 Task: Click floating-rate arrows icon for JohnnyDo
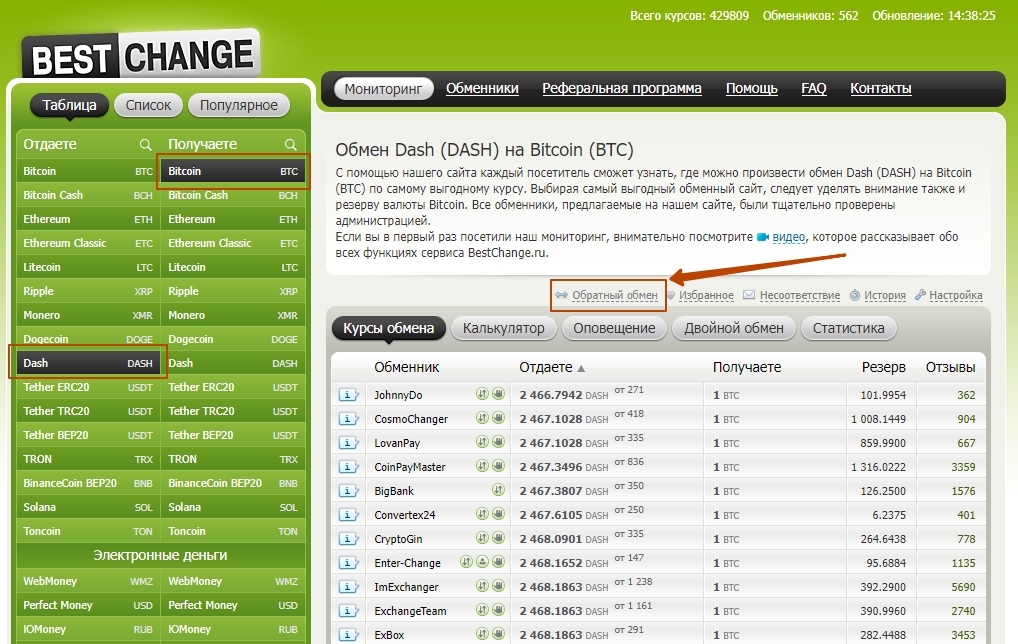click(482, 393)
